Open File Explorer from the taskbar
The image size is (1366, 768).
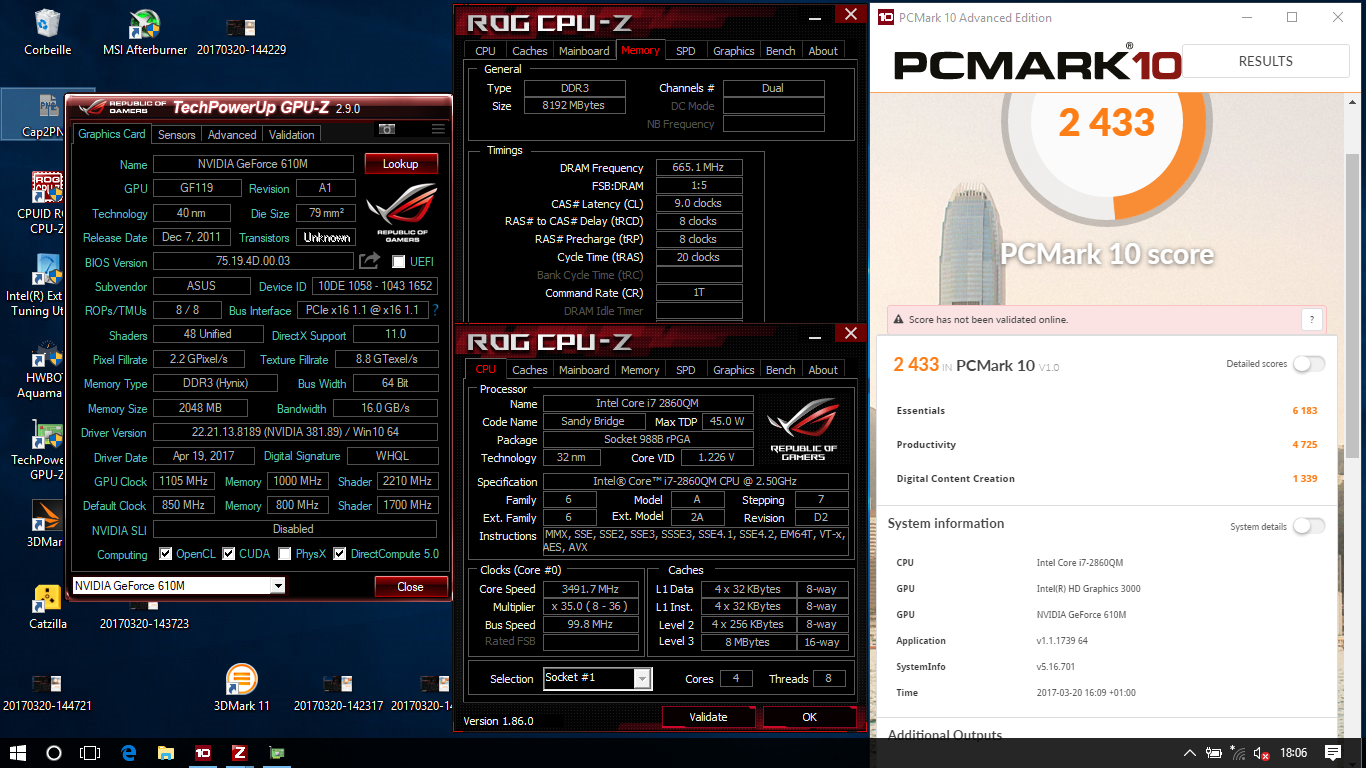click(x=165, y=753)
